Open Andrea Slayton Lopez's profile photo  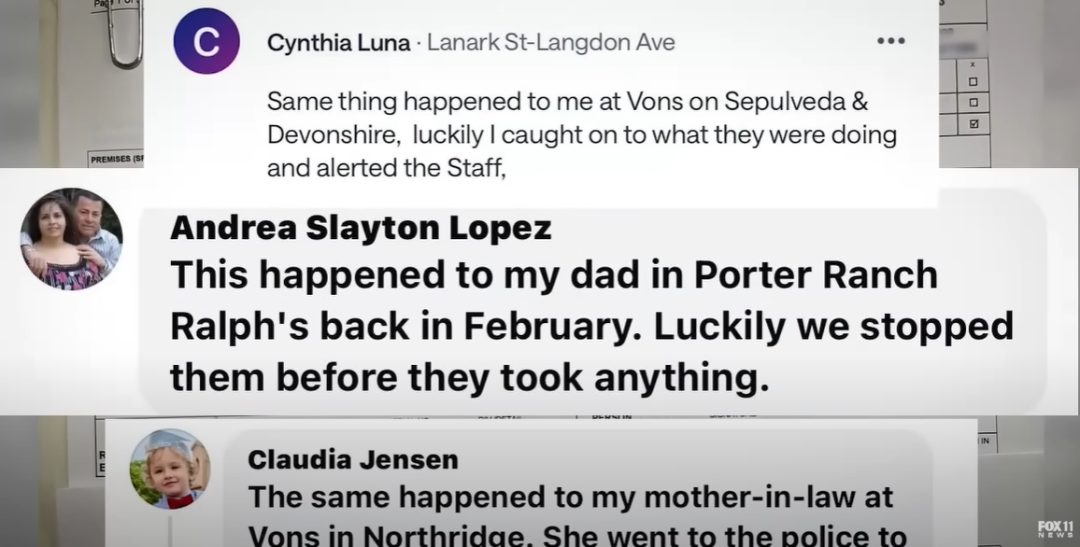click(x=71, y=239)
